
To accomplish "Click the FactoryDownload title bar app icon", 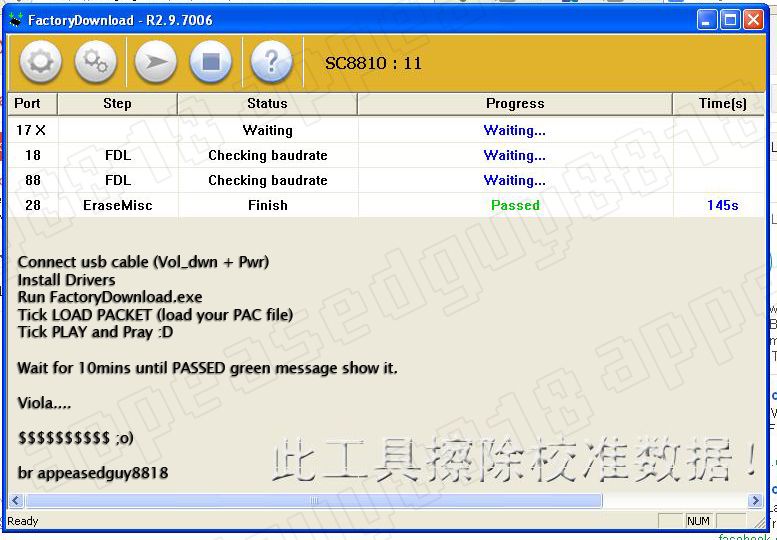I will click(x=16, y=20).
